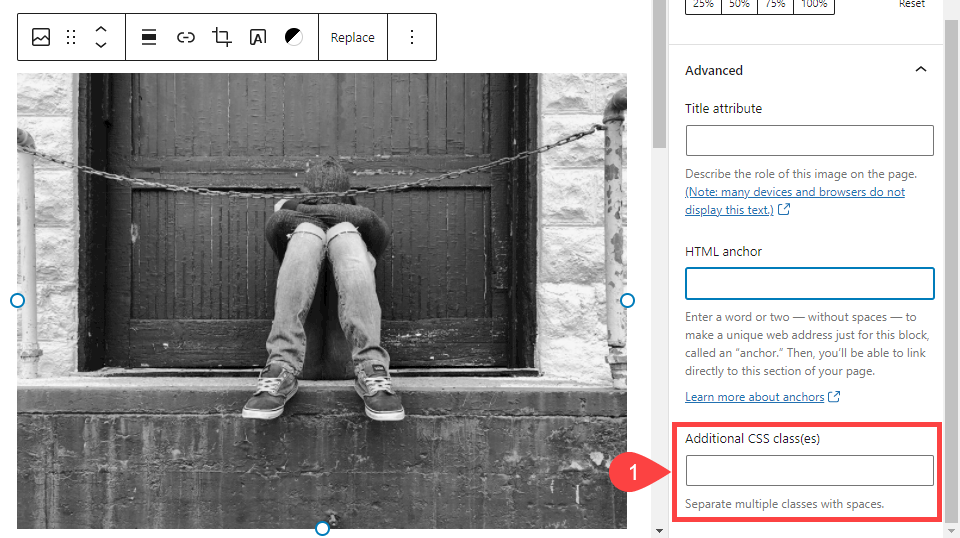Click into the Title attribute field

(x=809, y=140)
